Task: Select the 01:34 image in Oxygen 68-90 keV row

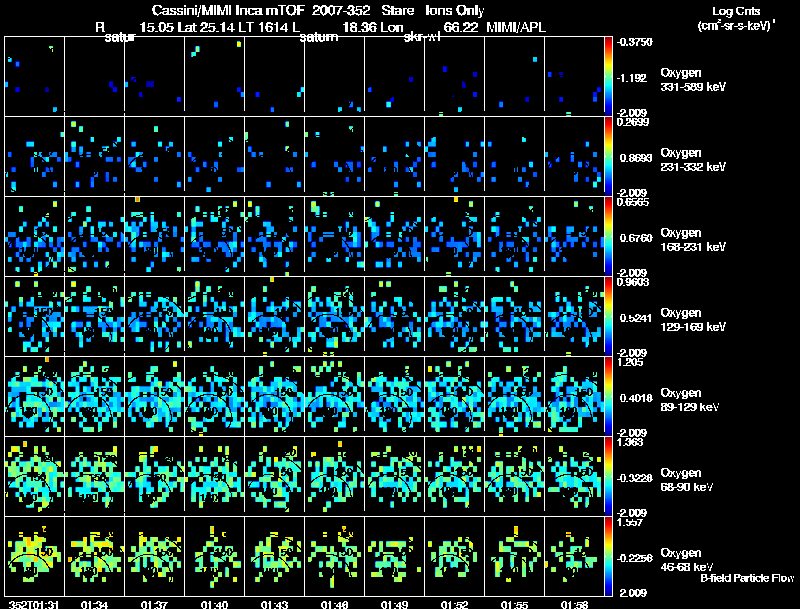Action: [x=95, y=476]
